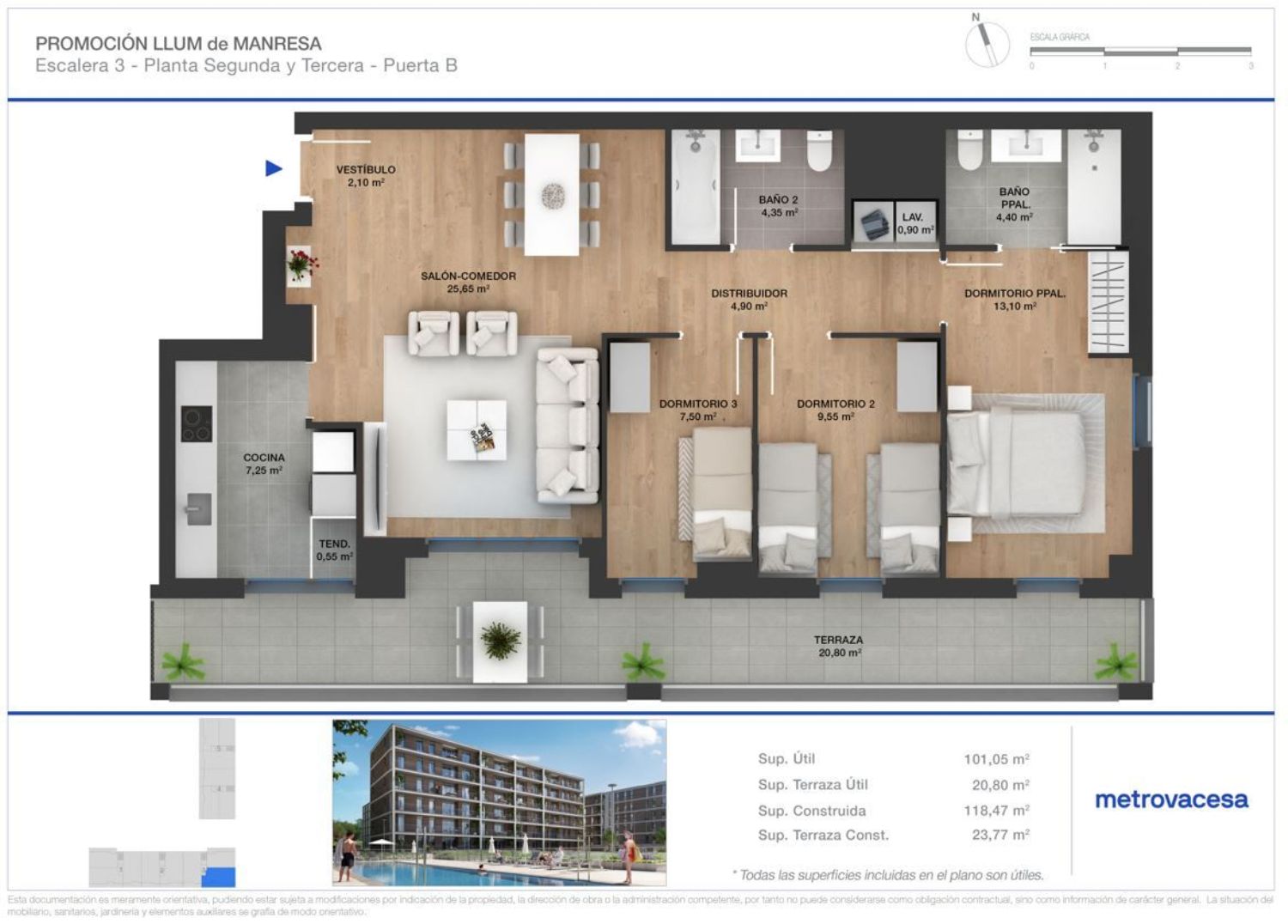Click the three-seat sofa in the Salón-Comedor
The image size is (1288, 924).
567,426
